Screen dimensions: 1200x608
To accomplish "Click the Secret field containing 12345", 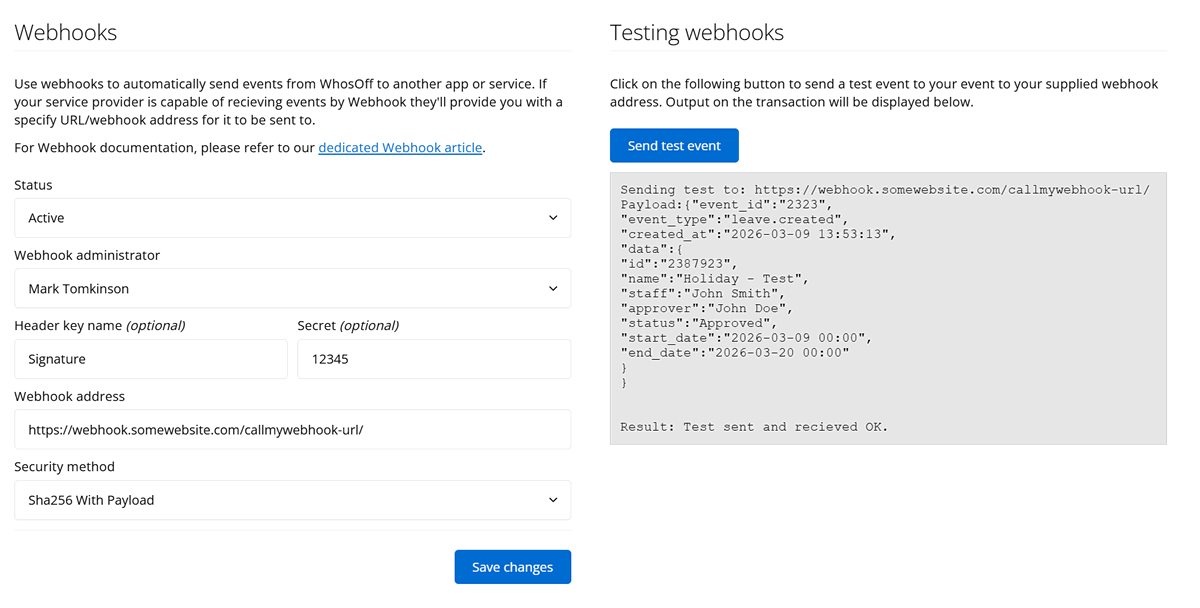I will click(x=434, y=359).
